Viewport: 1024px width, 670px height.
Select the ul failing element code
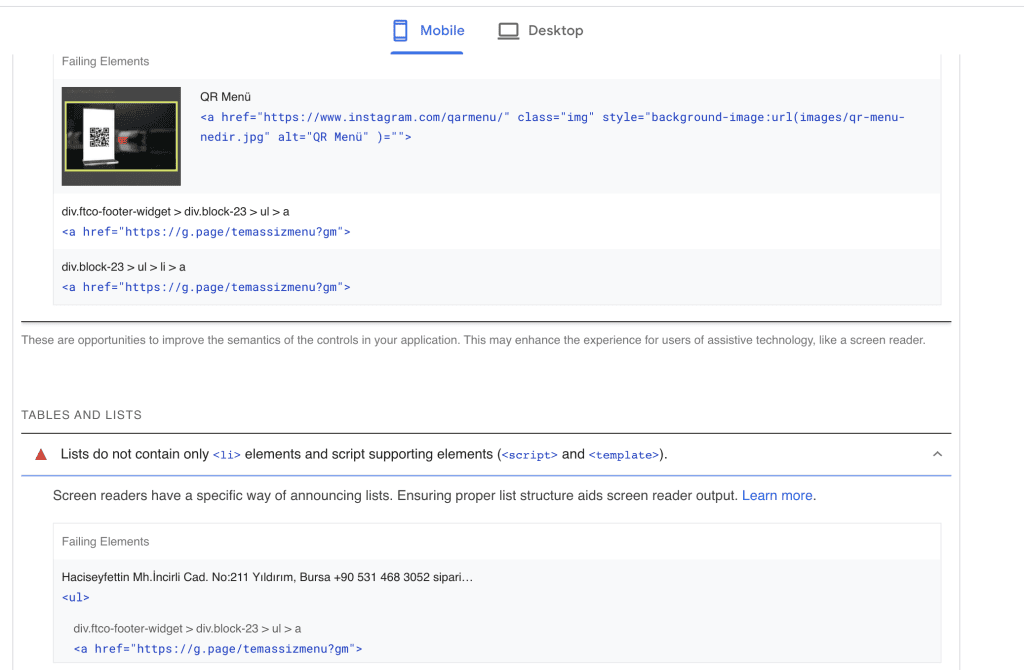[75, 597]
